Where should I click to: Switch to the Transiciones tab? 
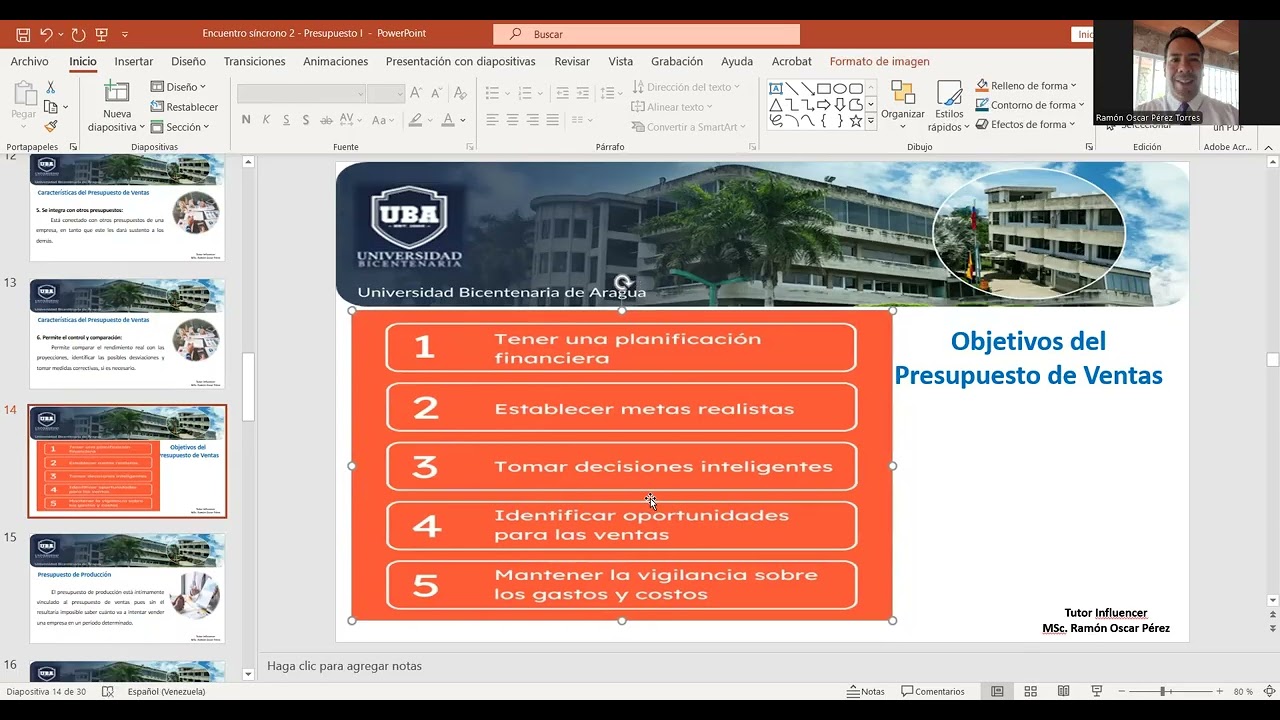coord(254,61)
